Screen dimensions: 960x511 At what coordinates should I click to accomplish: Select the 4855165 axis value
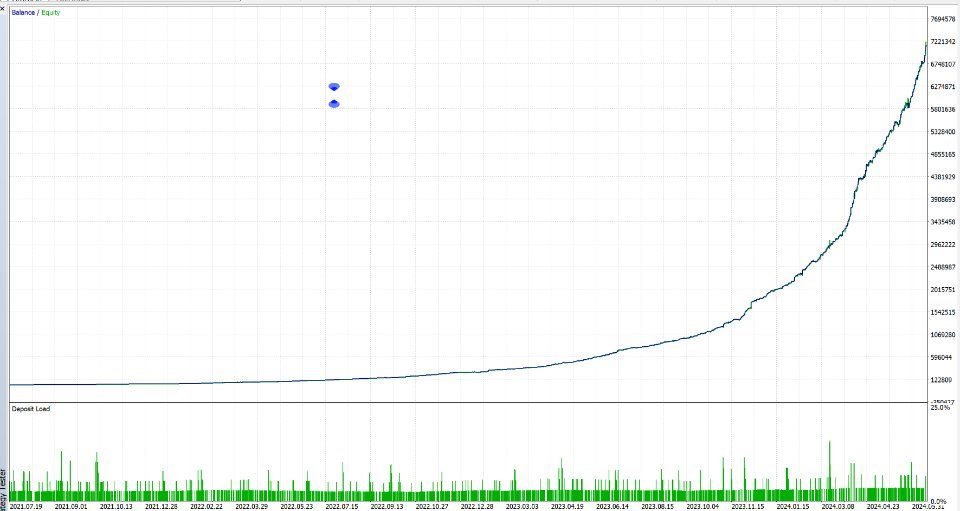click(943, 155)
